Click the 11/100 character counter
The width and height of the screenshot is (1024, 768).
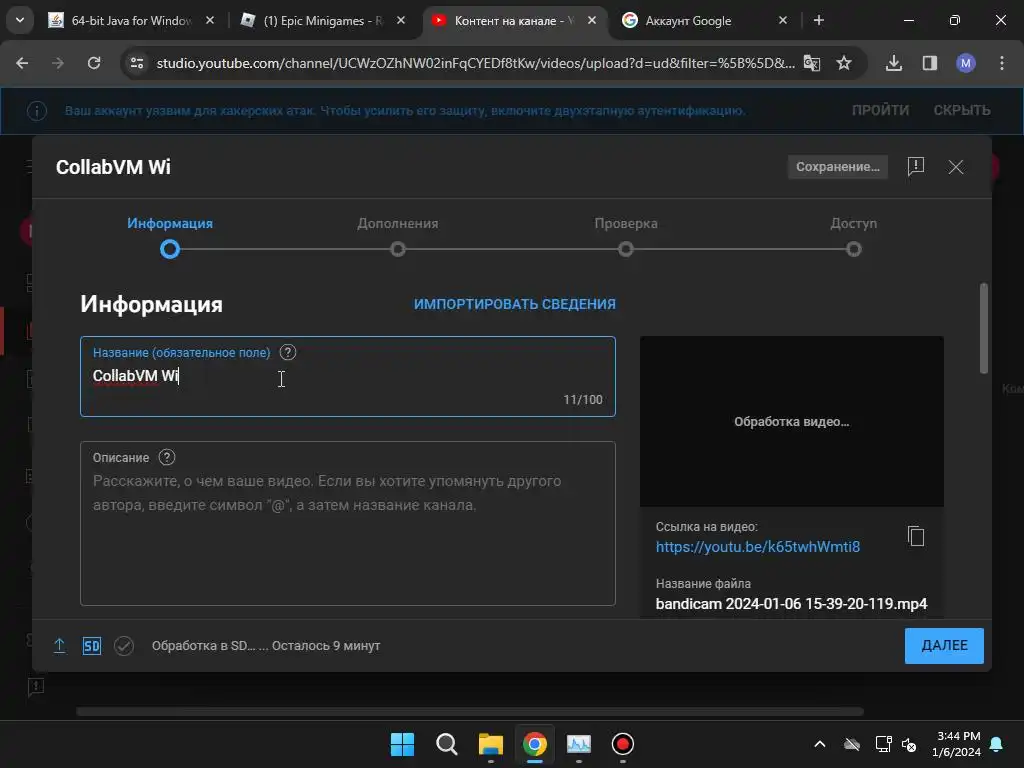583,400
